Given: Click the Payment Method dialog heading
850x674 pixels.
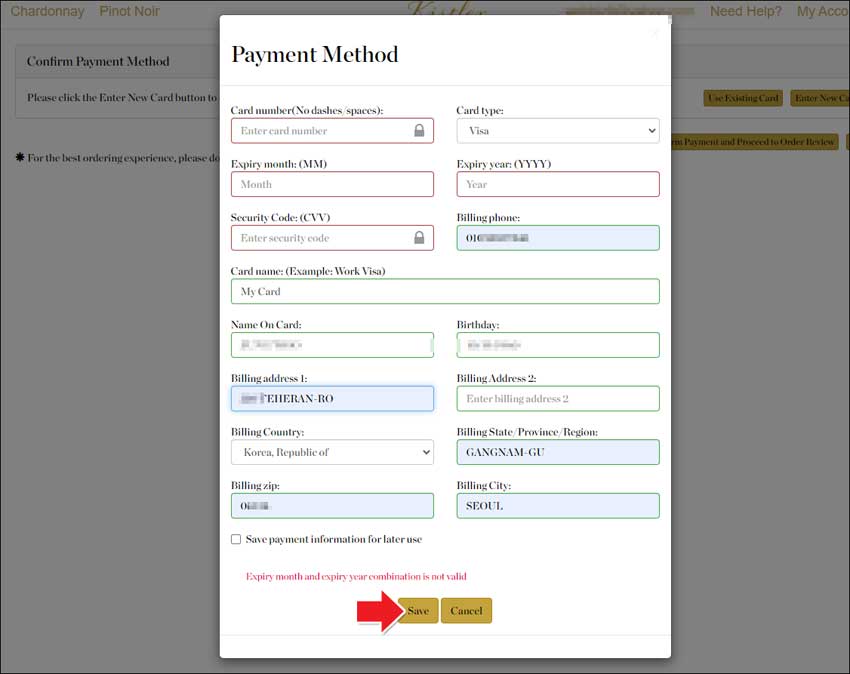Looking at the screenshot, I should click(x=314, y=54).
